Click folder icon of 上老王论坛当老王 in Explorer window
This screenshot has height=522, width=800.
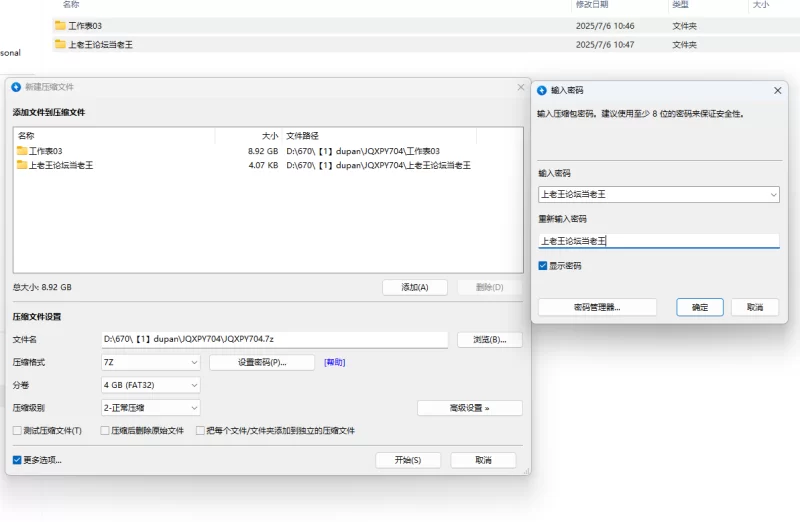60,44
